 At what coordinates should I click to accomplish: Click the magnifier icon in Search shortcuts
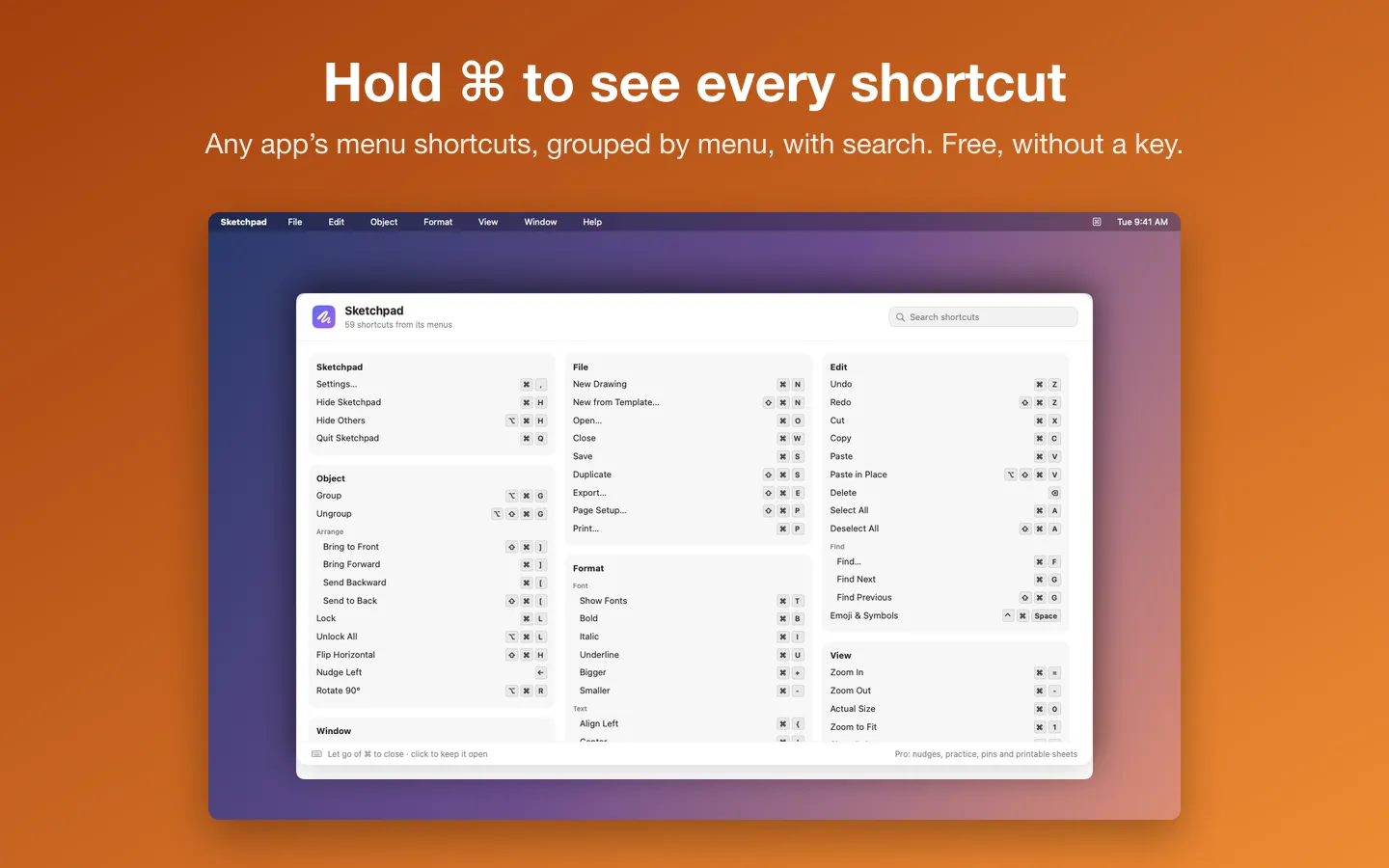click(900, 317)
